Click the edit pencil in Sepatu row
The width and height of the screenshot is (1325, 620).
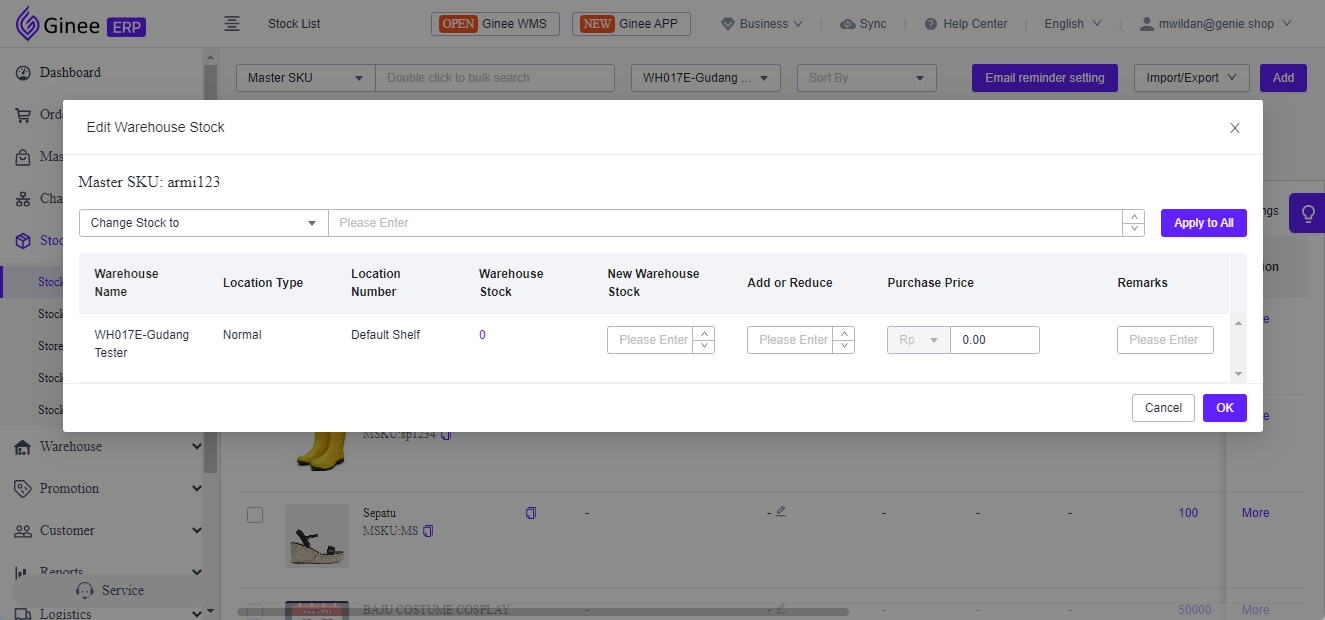[781, 511]
